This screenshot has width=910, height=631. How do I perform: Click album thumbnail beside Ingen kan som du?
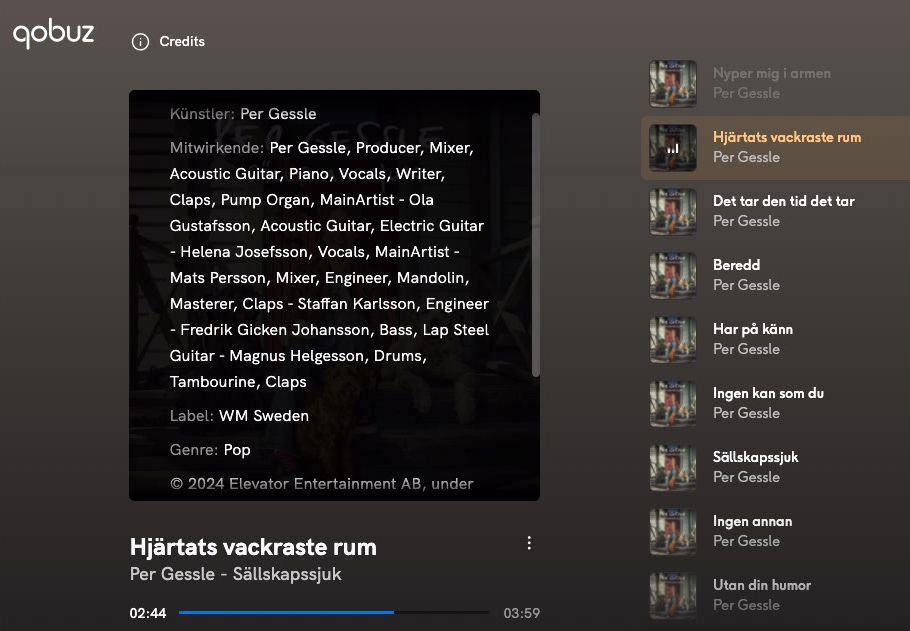673,403
